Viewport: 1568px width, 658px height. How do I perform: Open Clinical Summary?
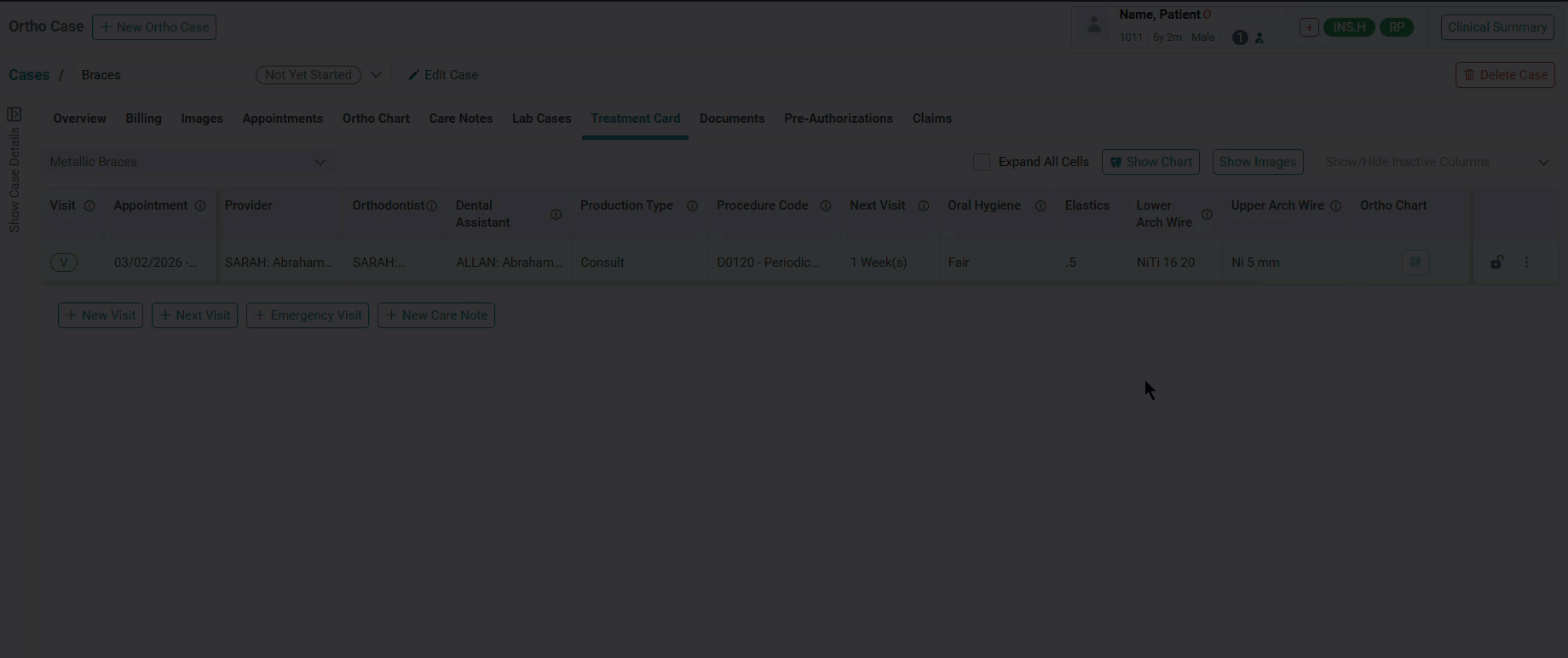point(1497,27)
